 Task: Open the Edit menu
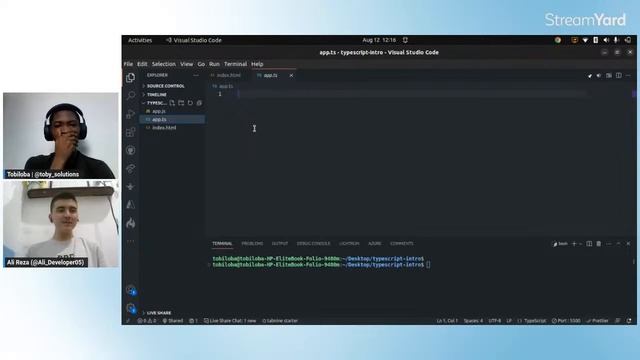coord(142,64)
